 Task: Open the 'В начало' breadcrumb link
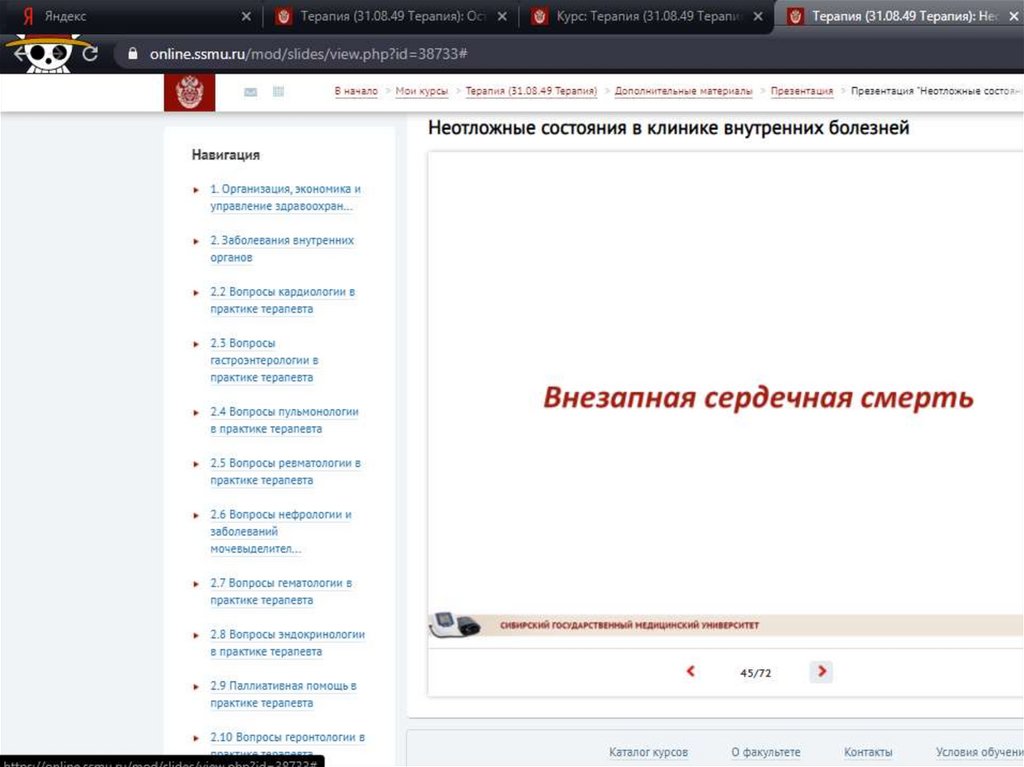(x=356, y=91)
